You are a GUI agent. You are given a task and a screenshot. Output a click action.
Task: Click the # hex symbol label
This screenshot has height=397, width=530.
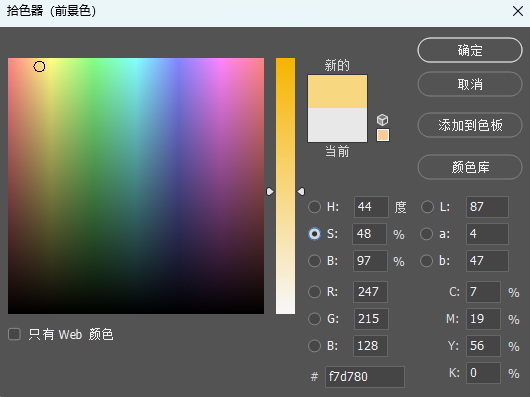(314, 376)
